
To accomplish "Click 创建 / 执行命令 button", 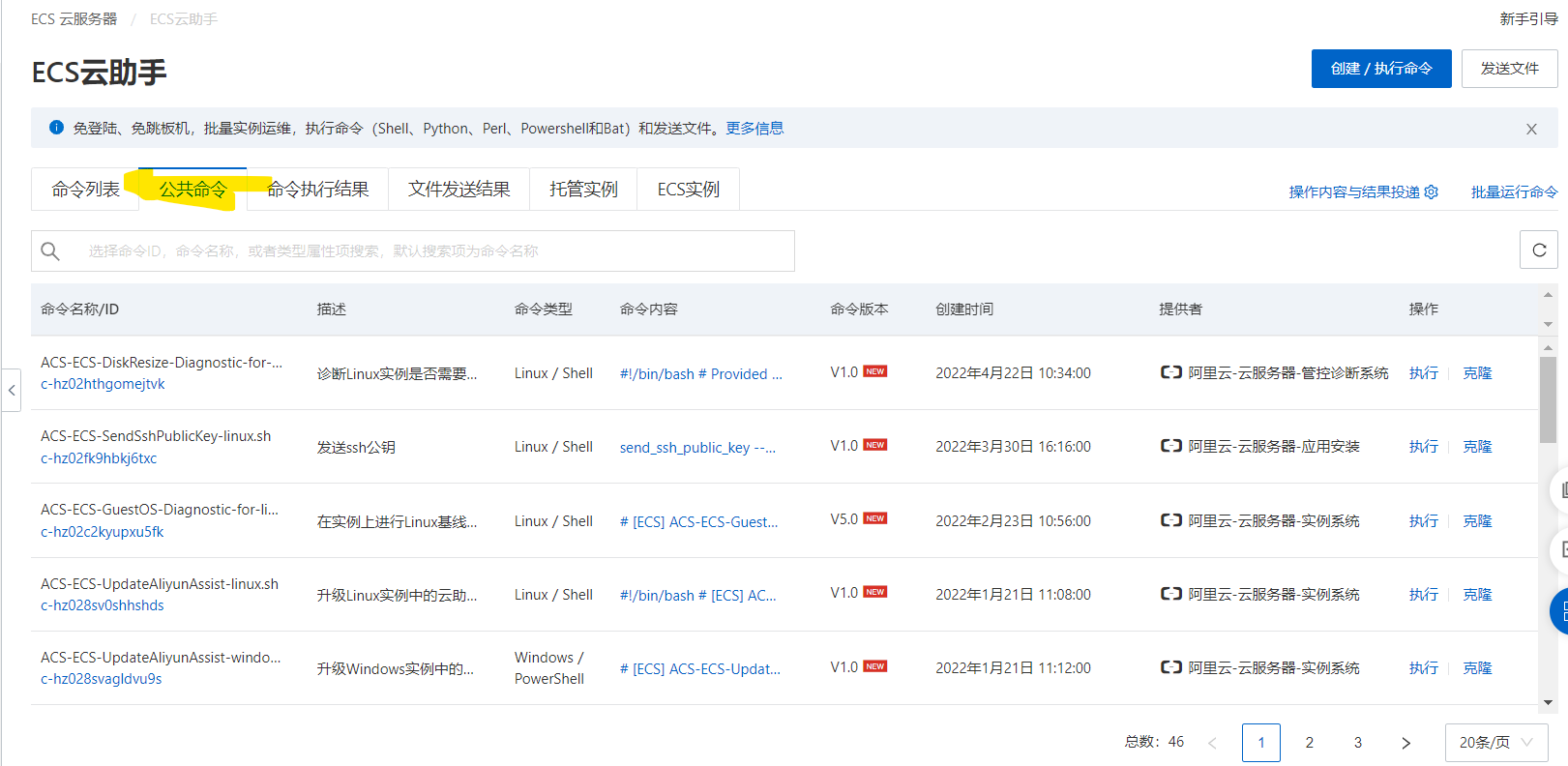I will (x=1381, y=69).
